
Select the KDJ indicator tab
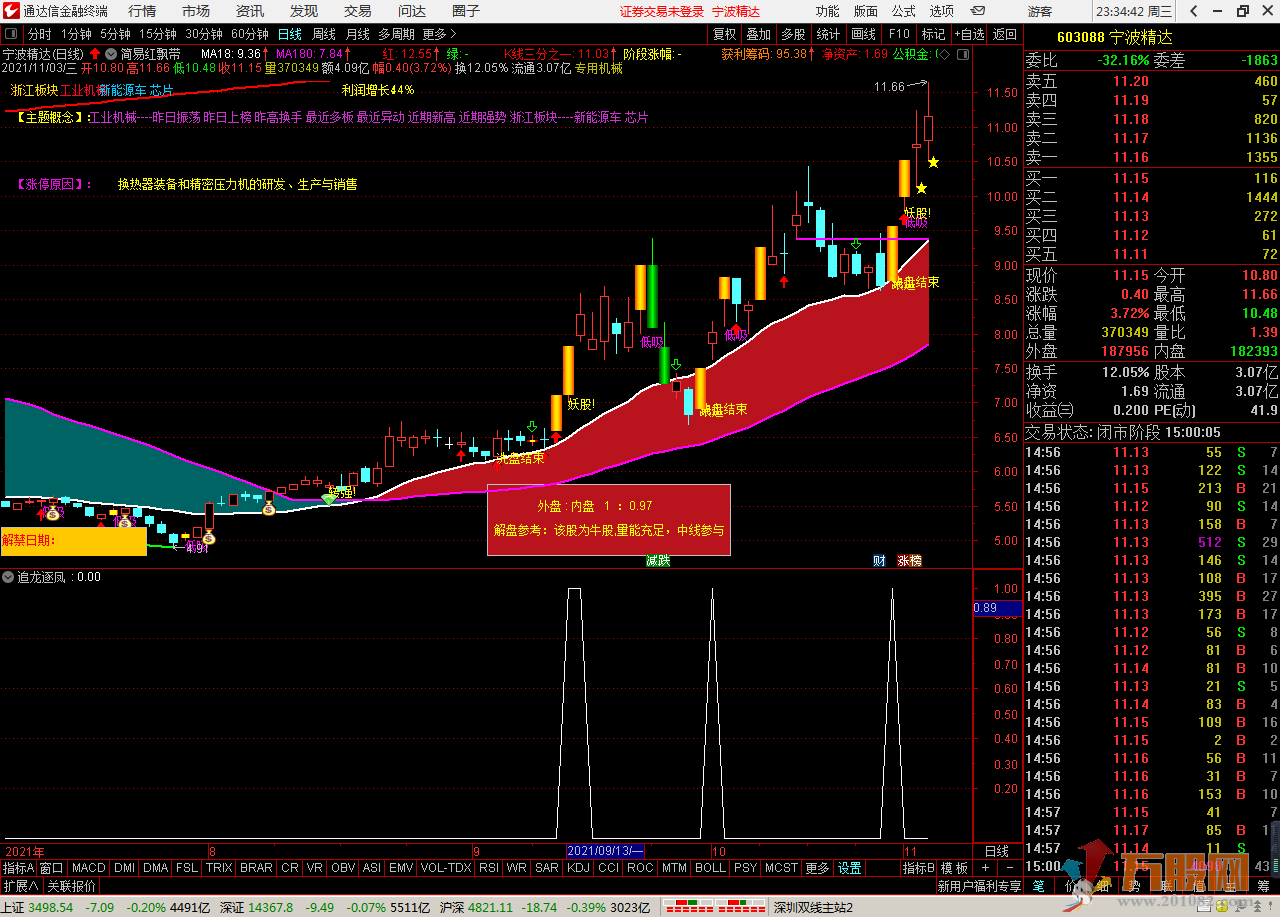coord(578,868)
